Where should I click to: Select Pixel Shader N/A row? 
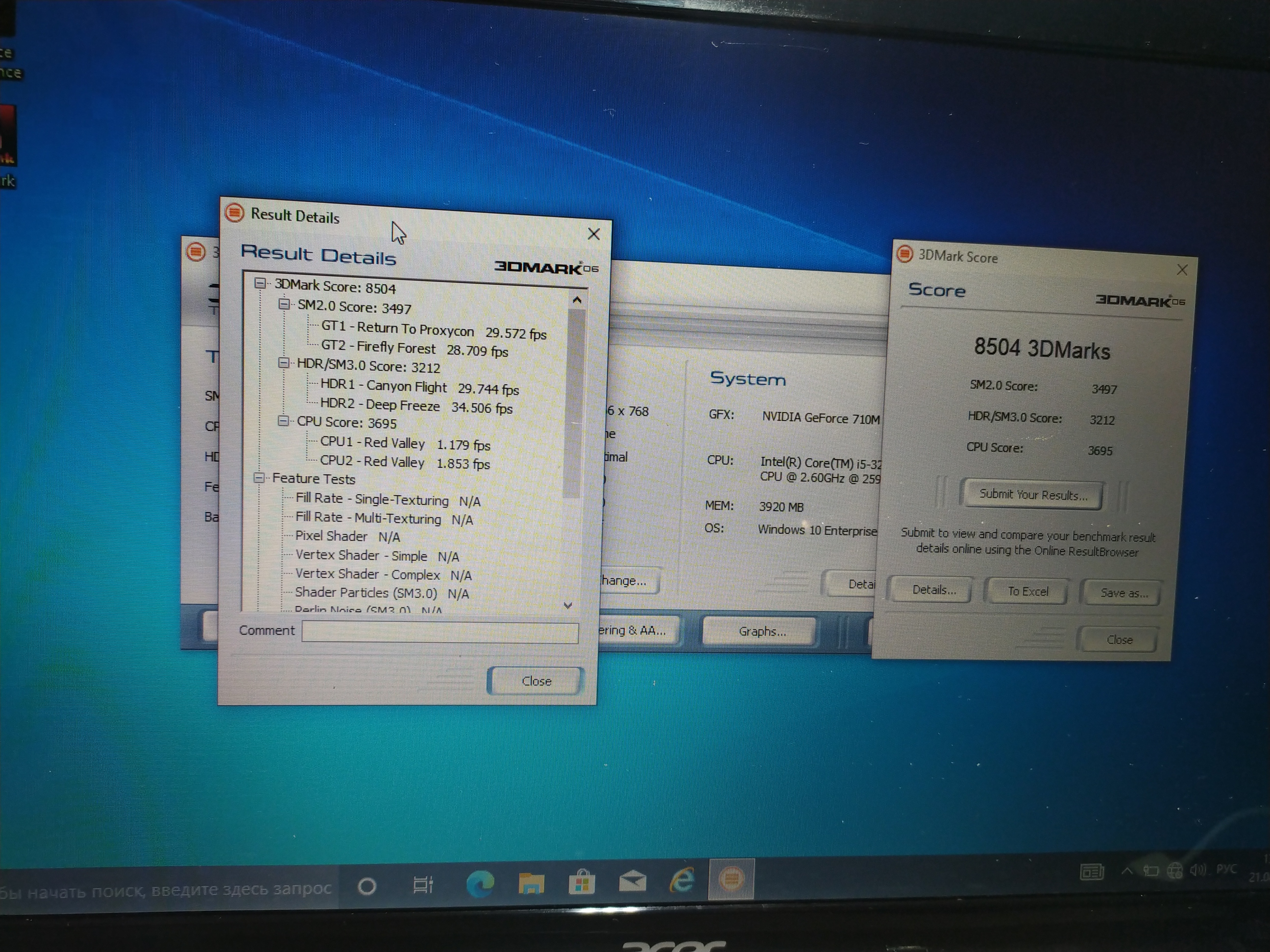coord(347,537)
